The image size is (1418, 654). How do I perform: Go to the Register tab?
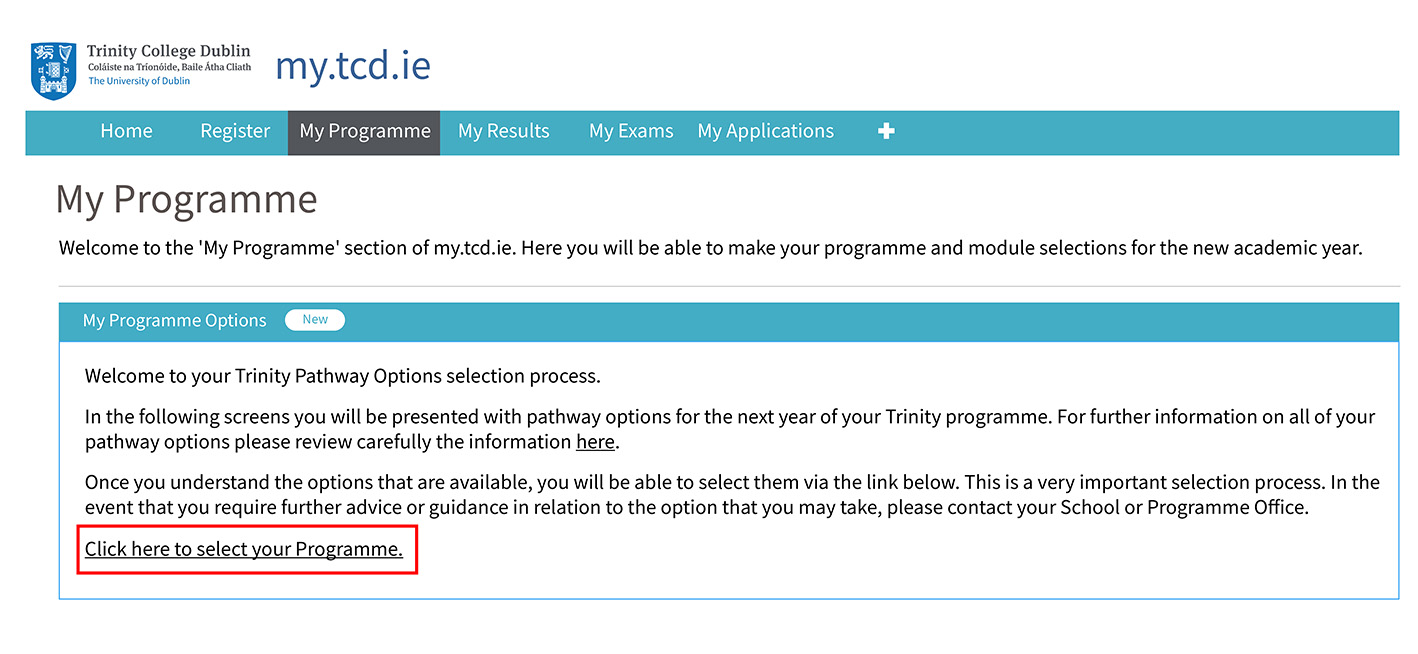click(x=235, y=131)
